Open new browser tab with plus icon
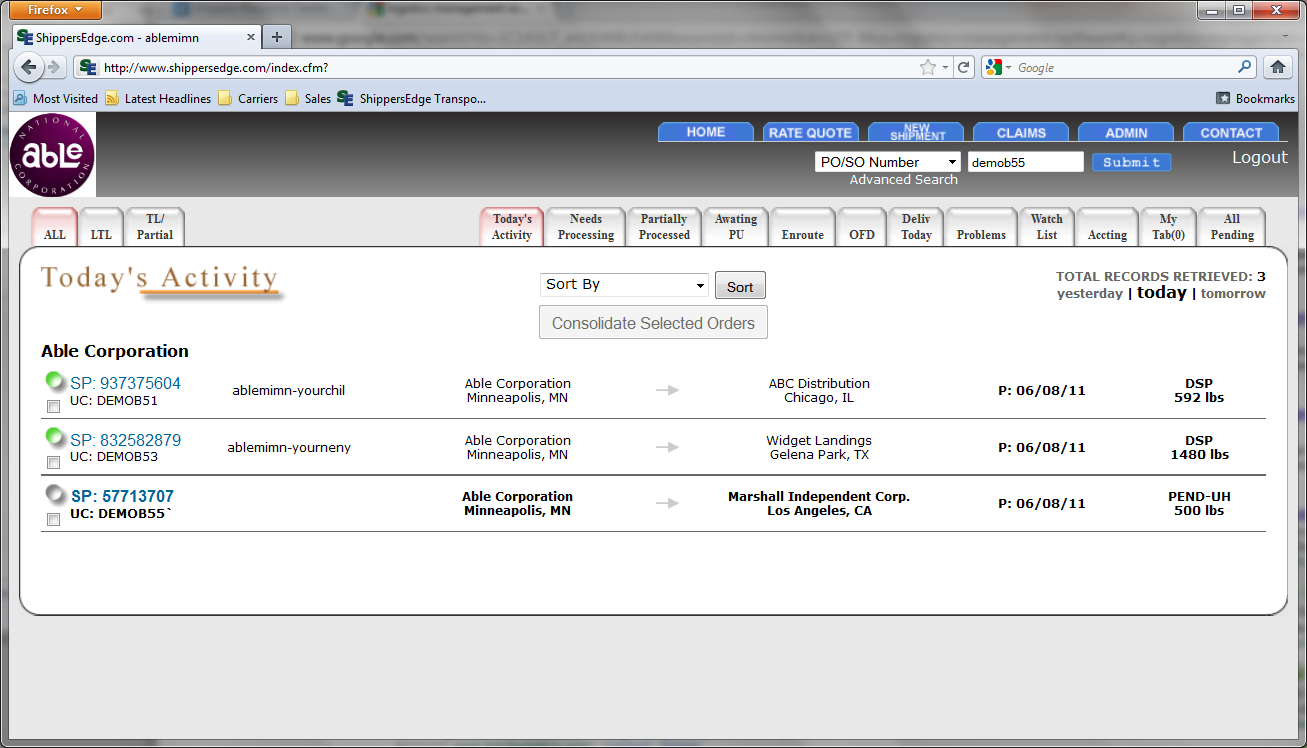The width and height of the screenshot is (1307, 748). tap(277, 37)
